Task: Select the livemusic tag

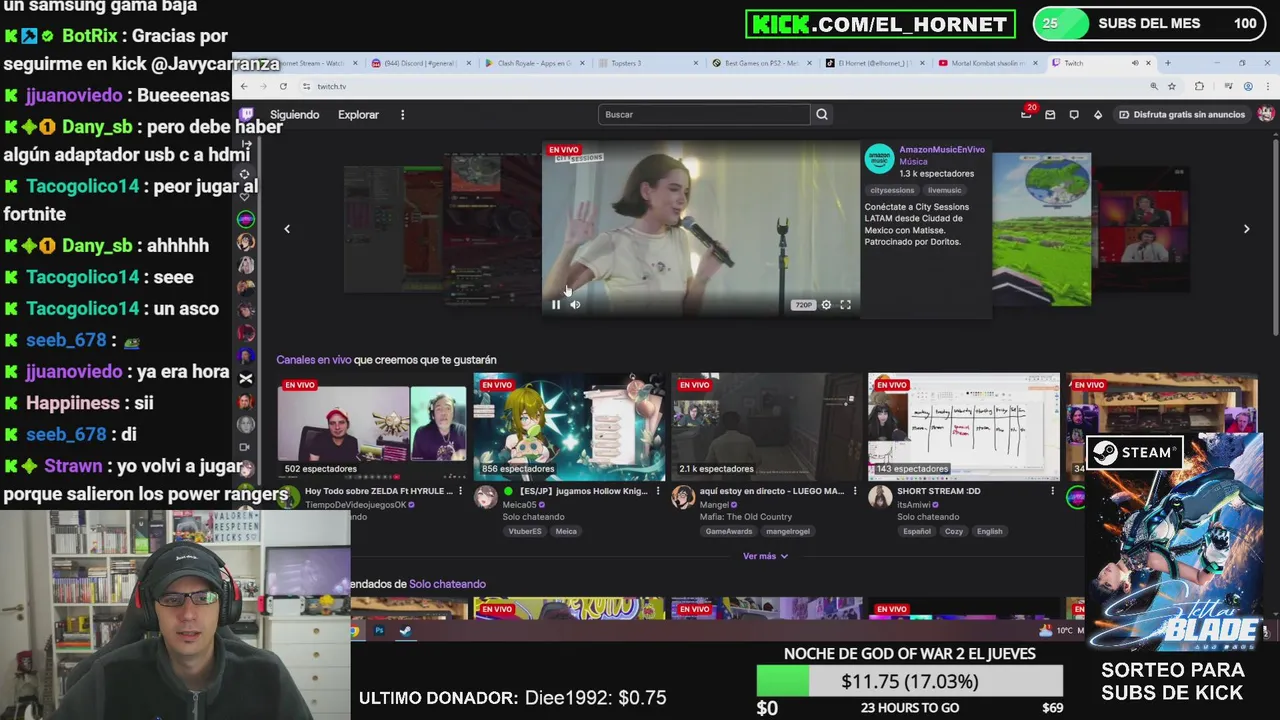Action: click(x=944, y=190)
